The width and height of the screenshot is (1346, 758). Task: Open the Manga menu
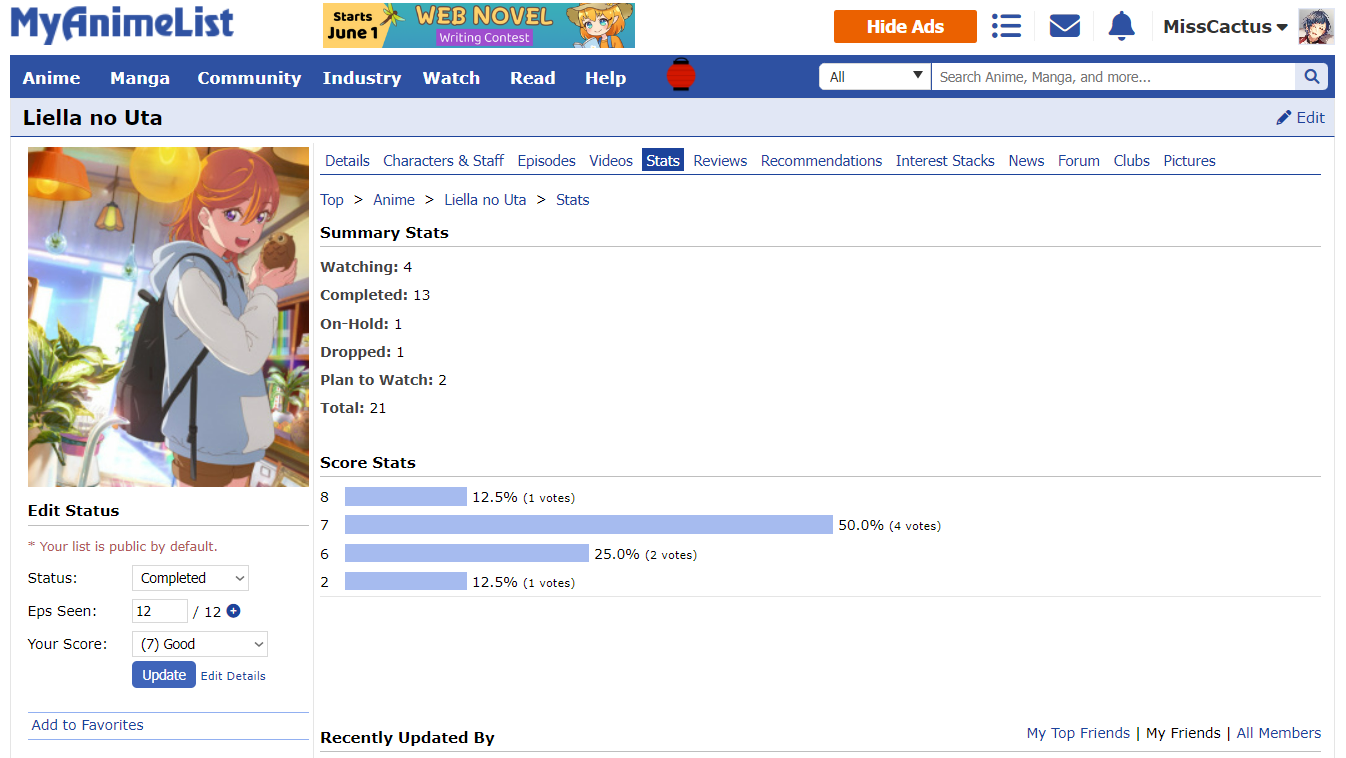[x=140, y=78]
